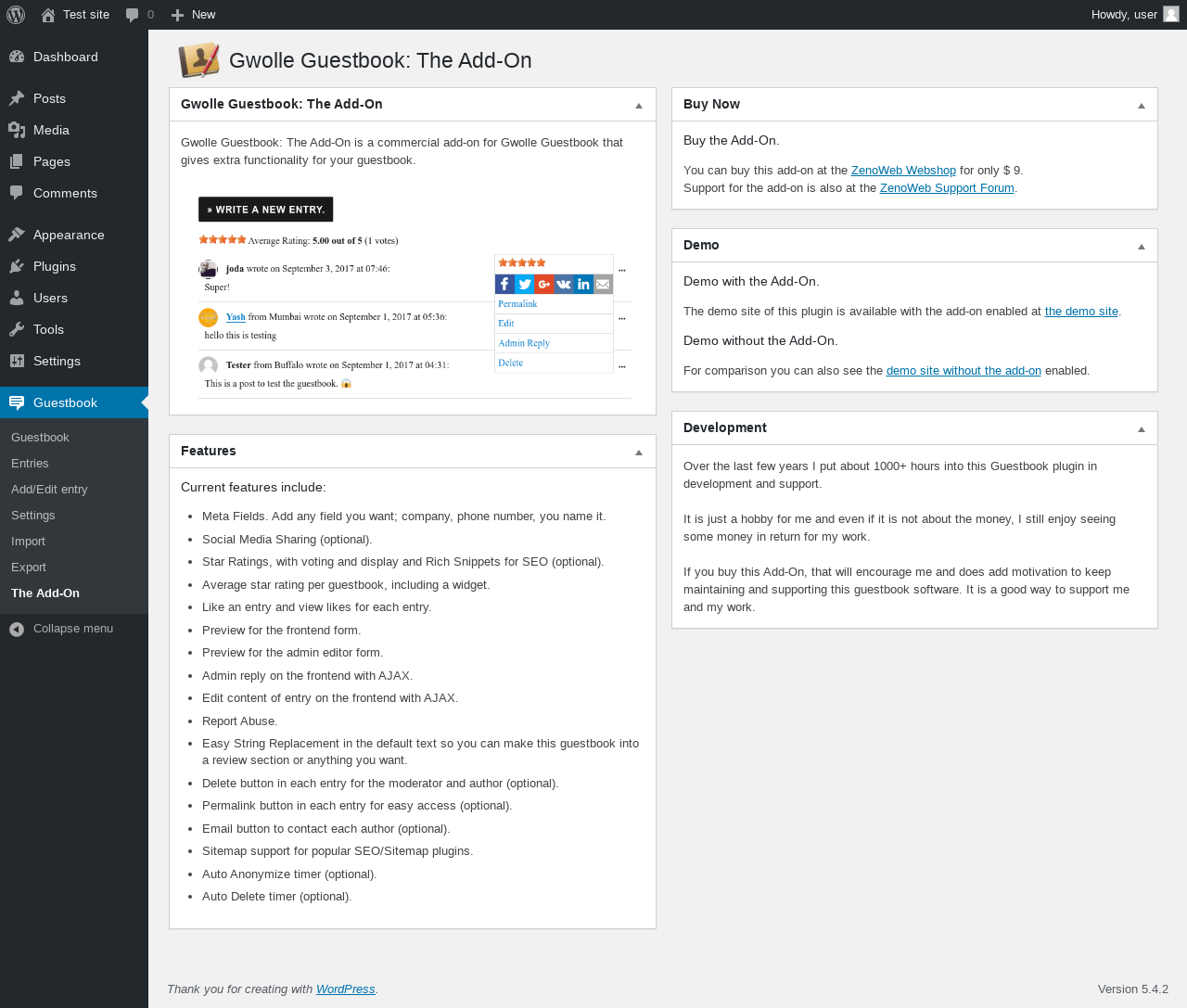
Task: Click the Dashboard gauge icon
Action: tap(17, 57)
